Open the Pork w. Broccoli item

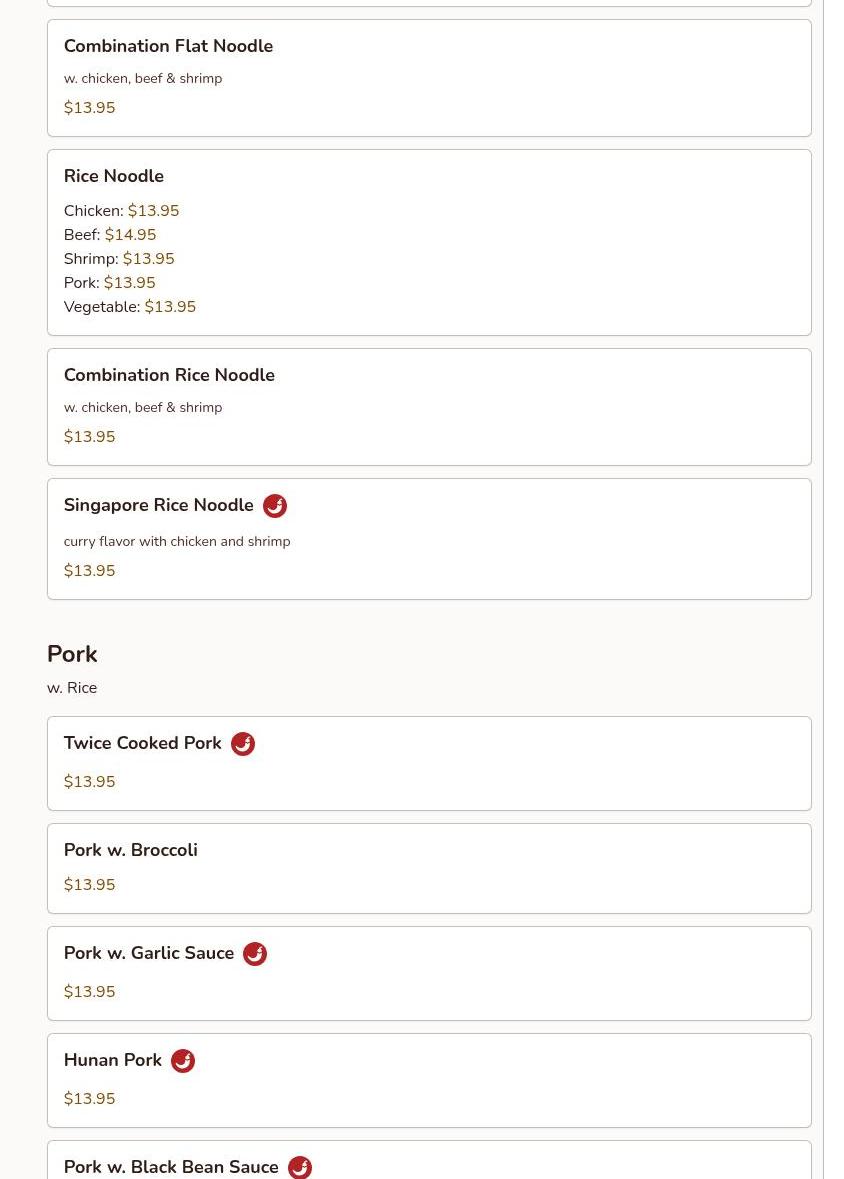(131, 850)
